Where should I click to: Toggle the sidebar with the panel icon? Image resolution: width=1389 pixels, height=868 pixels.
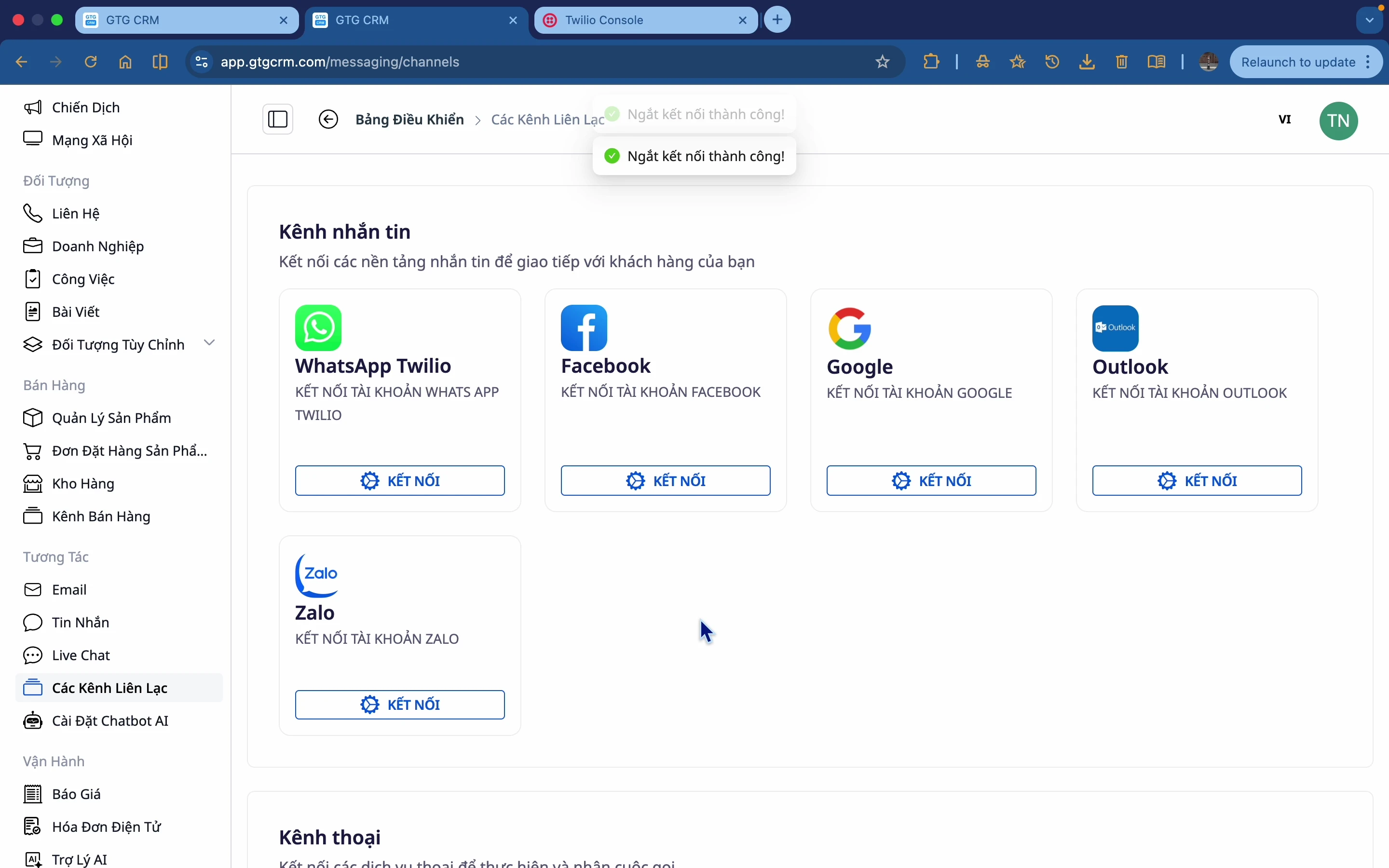(278, 119)
